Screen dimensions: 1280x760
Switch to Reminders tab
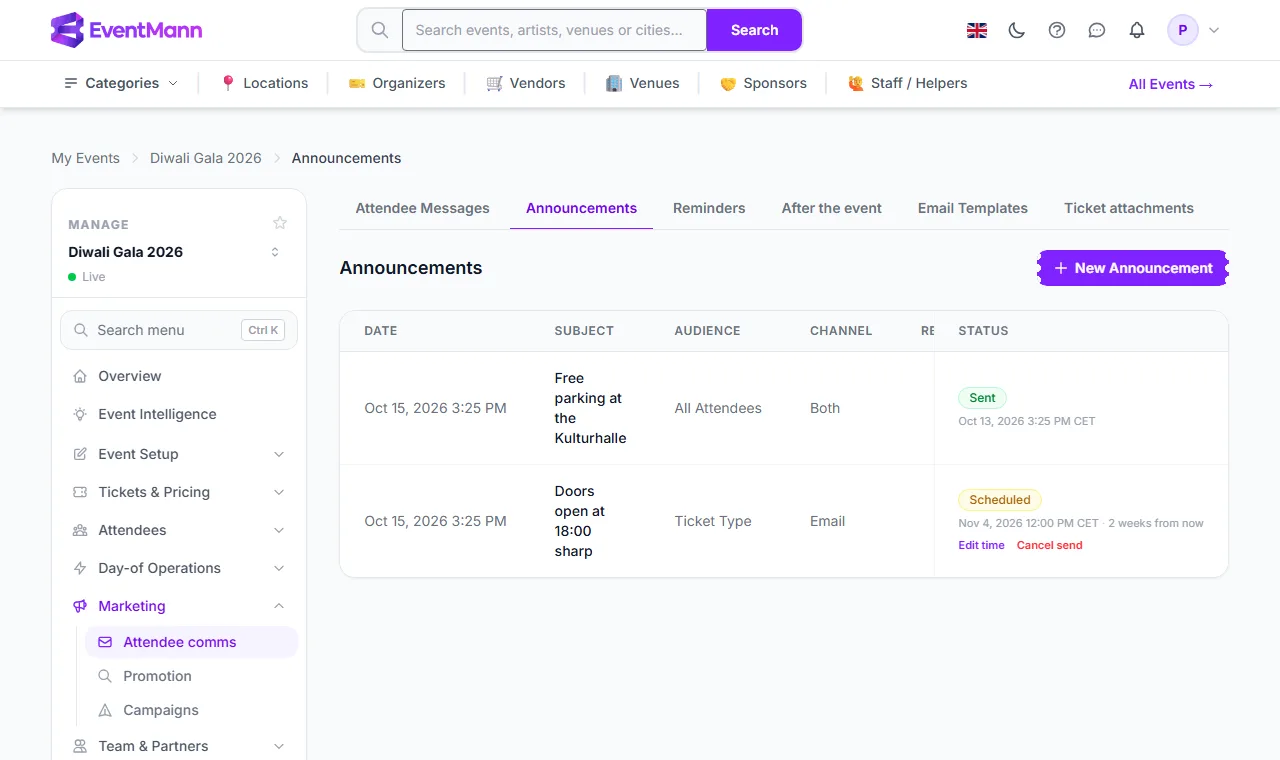(709, 208)
